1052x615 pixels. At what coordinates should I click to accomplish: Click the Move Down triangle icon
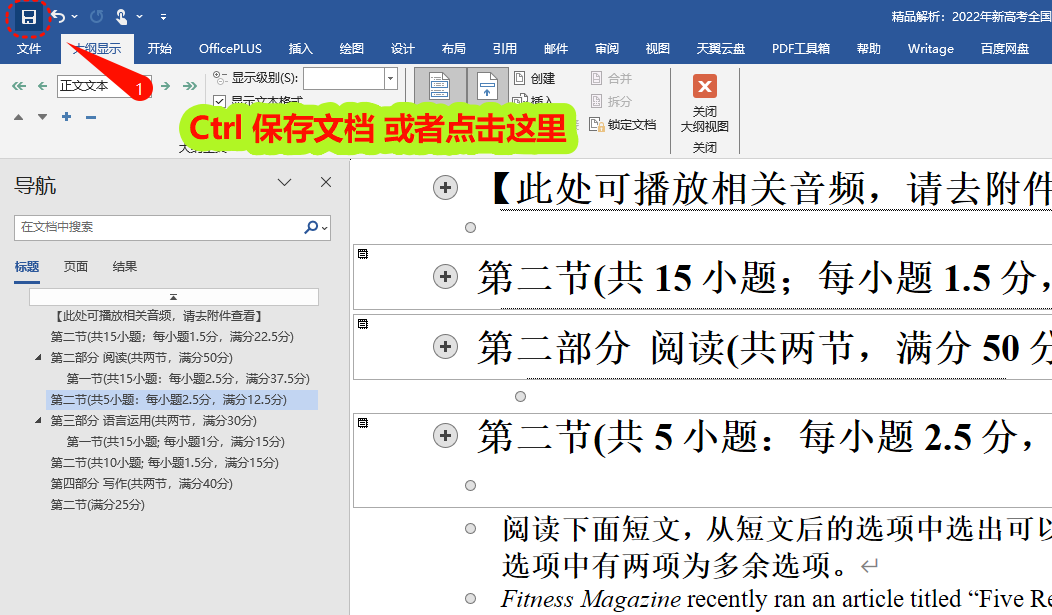42,117
